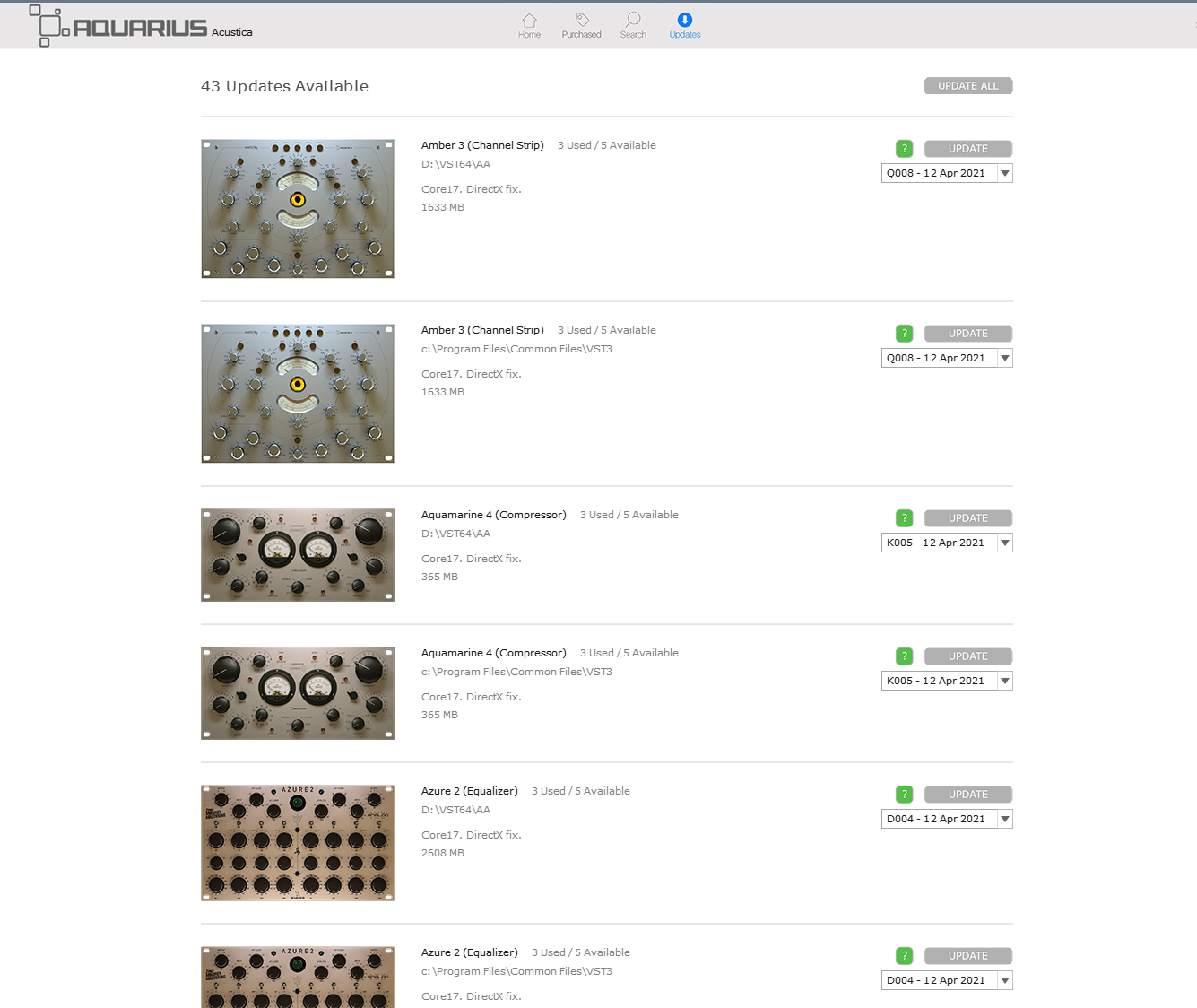Click the 2608 MB size text
Screen dimensions: 1197x1008
(x=443, y=853)
